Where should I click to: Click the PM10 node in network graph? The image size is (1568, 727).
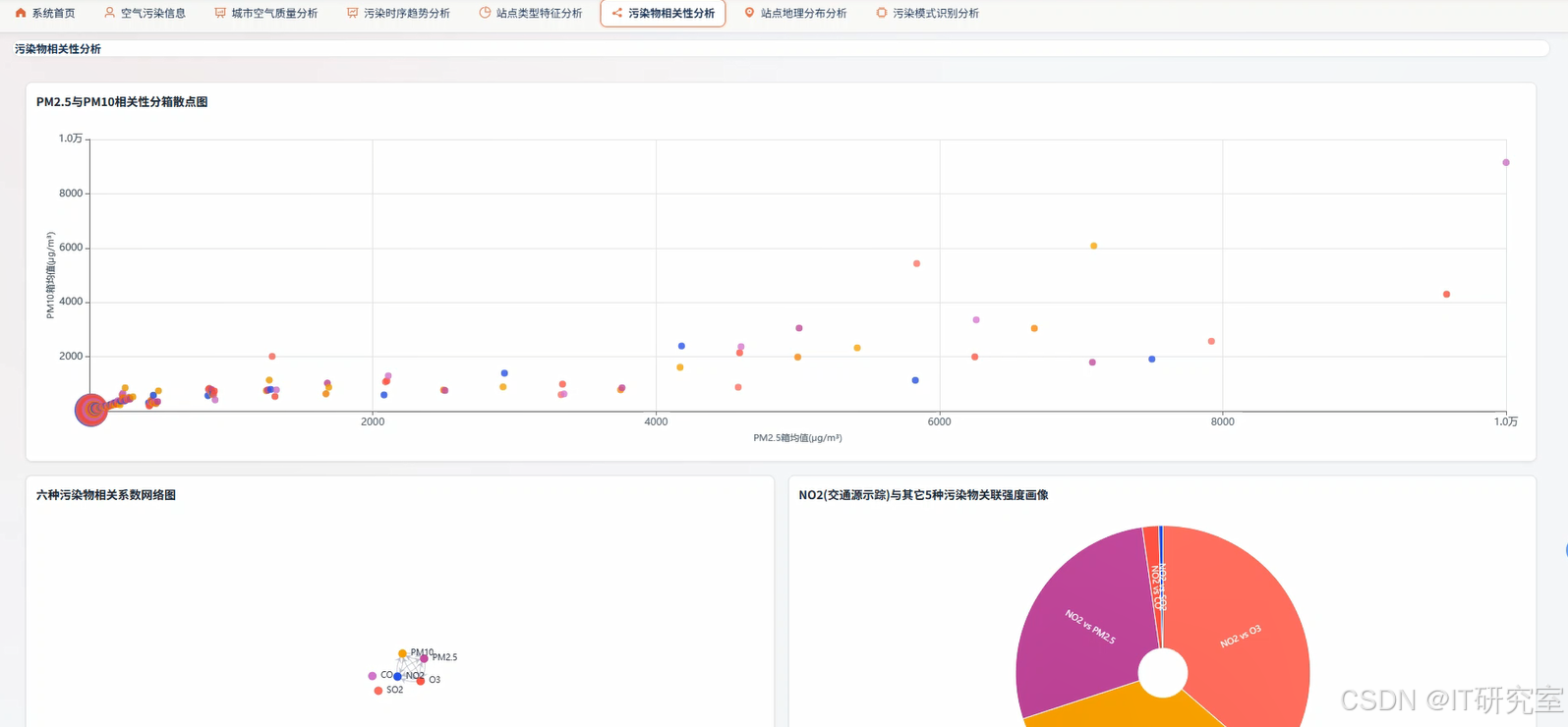click(x=402, y=653)
